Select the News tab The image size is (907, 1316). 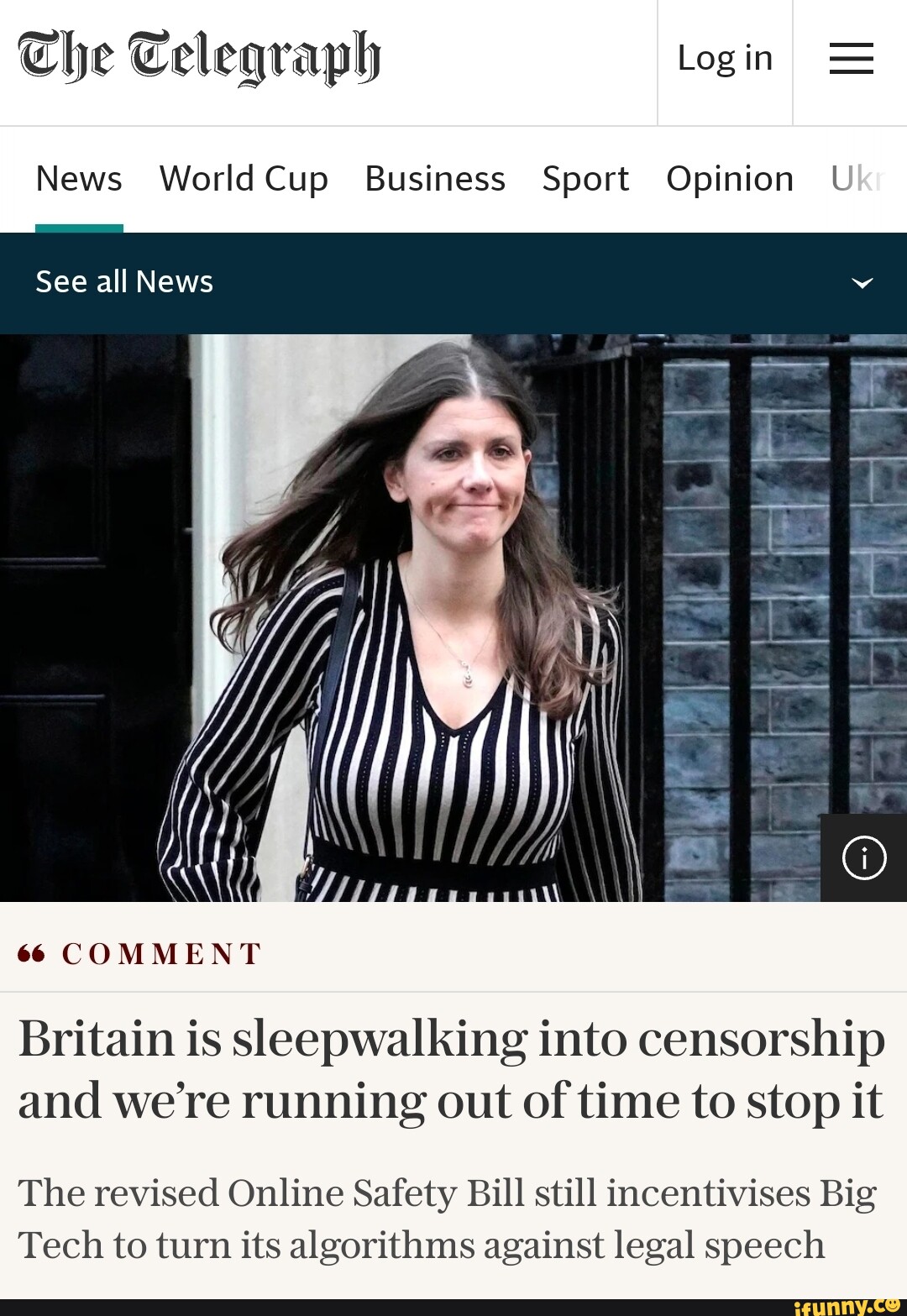(79, 179)
